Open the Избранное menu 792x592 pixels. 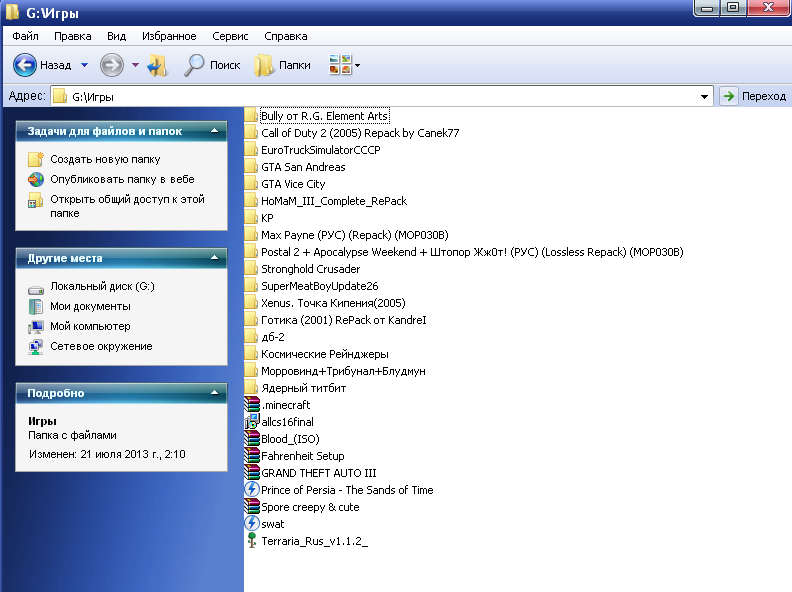(x=169, y=36)
